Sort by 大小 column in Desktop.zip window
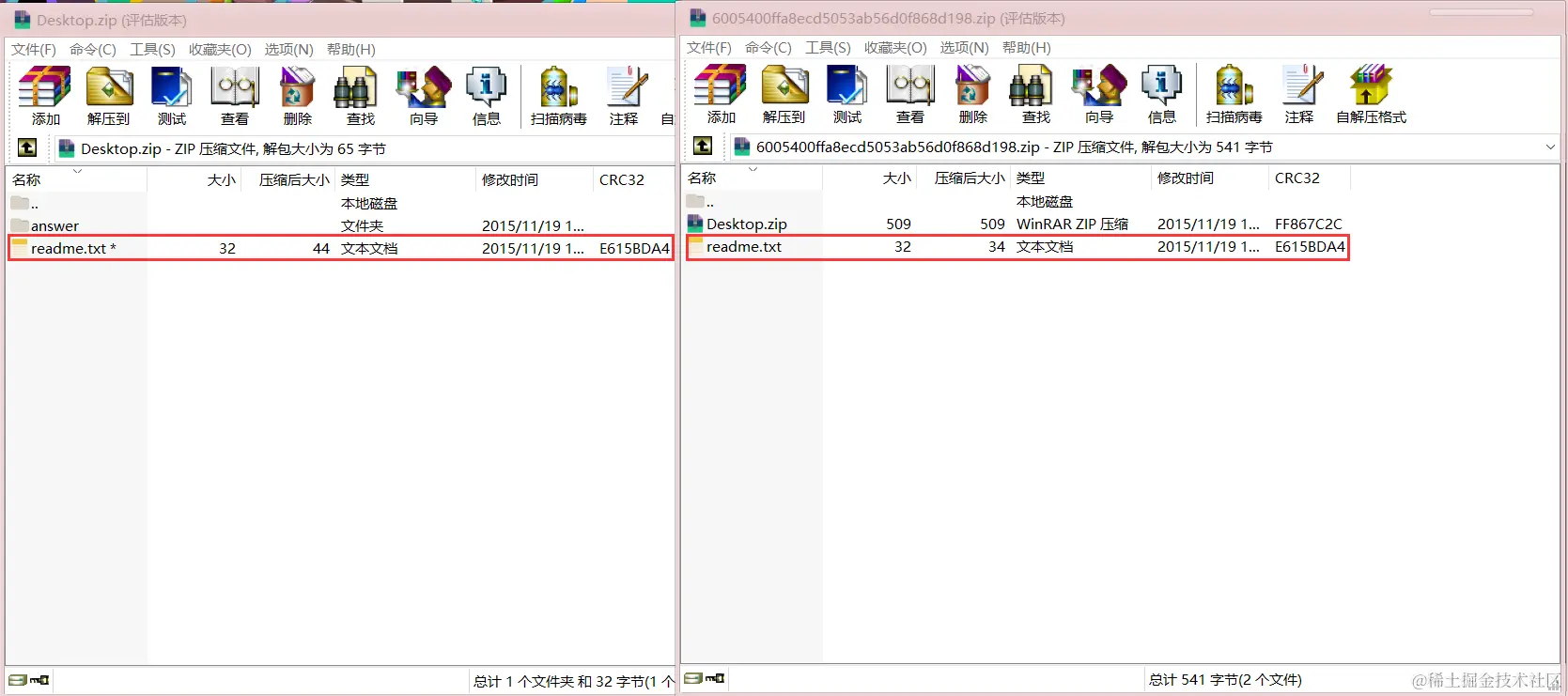This screenshot has height=696, width=1568. (x=194, y=179)
